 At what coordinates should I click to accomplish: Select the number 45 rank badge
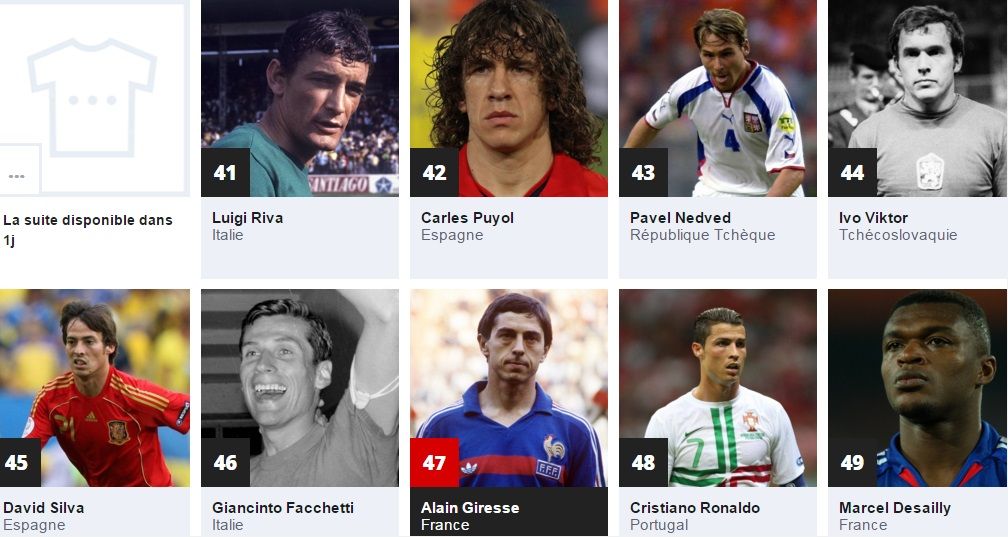(x=17, y=462)
